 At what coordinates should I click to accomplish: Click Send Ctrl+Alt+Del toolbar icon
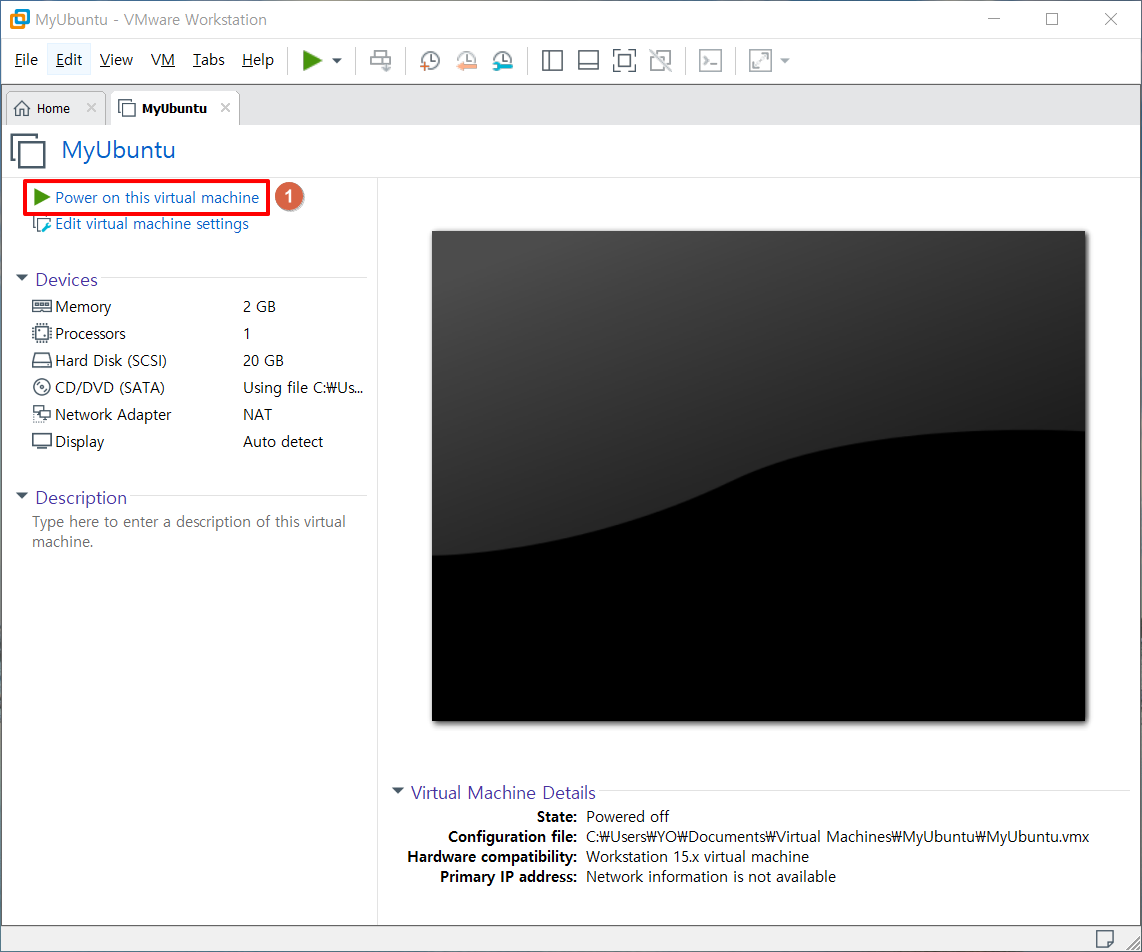coord(380,60)
